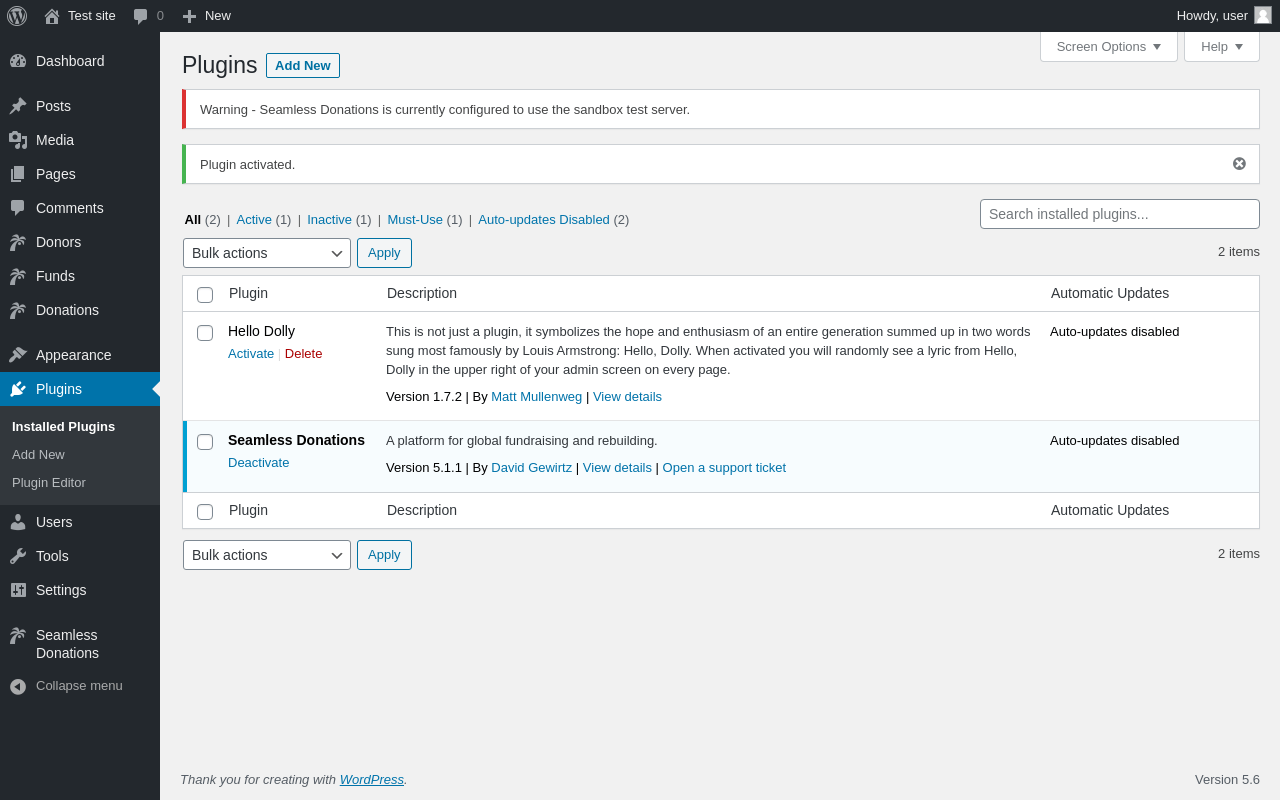Open the Posts menu item
Image resolution: width=1280 pixels, height=800 pixels.
(80, 106)
